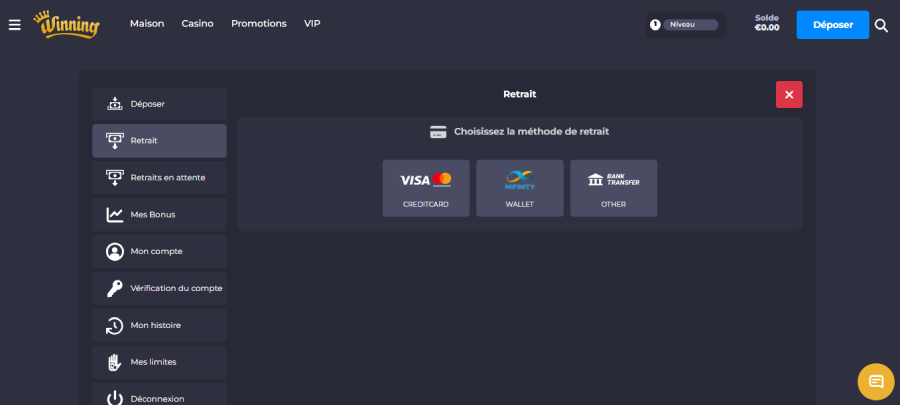
Task: Click the Visa Mastercard logo
Action: [x=425, y=180]
